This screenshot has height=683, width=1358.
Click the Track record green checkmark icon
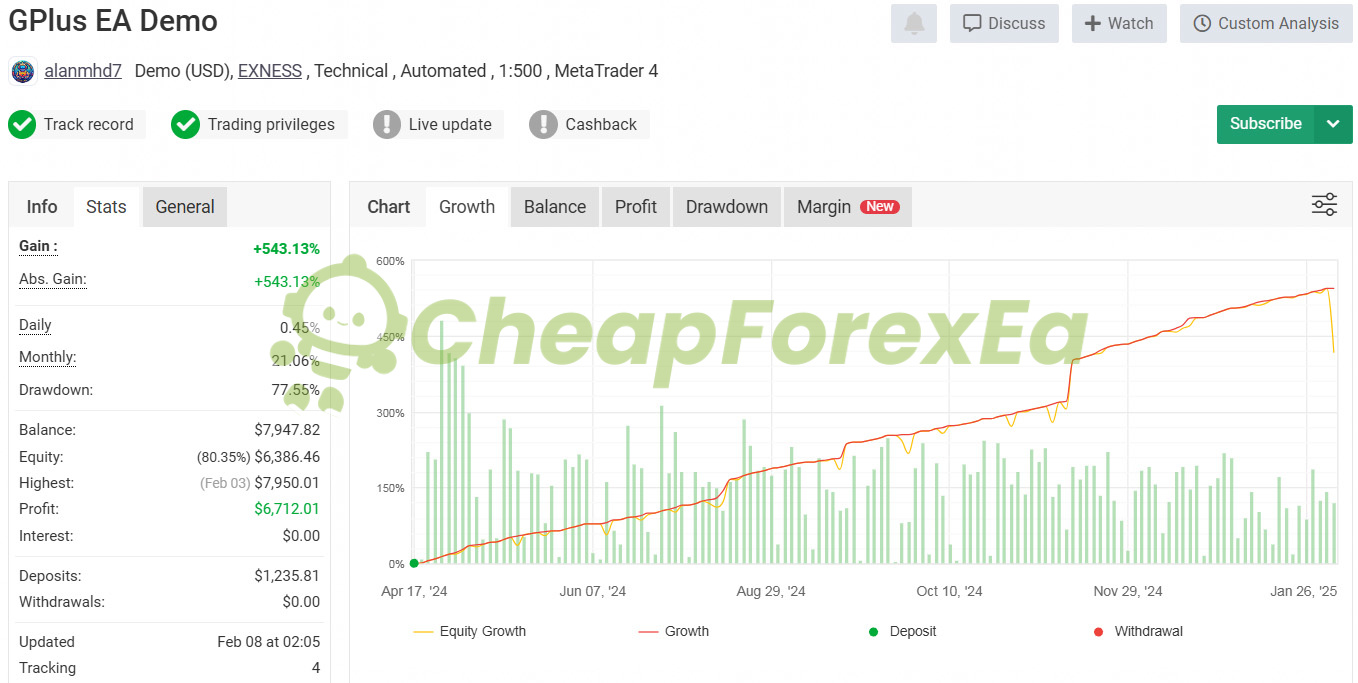click(22, 125)
